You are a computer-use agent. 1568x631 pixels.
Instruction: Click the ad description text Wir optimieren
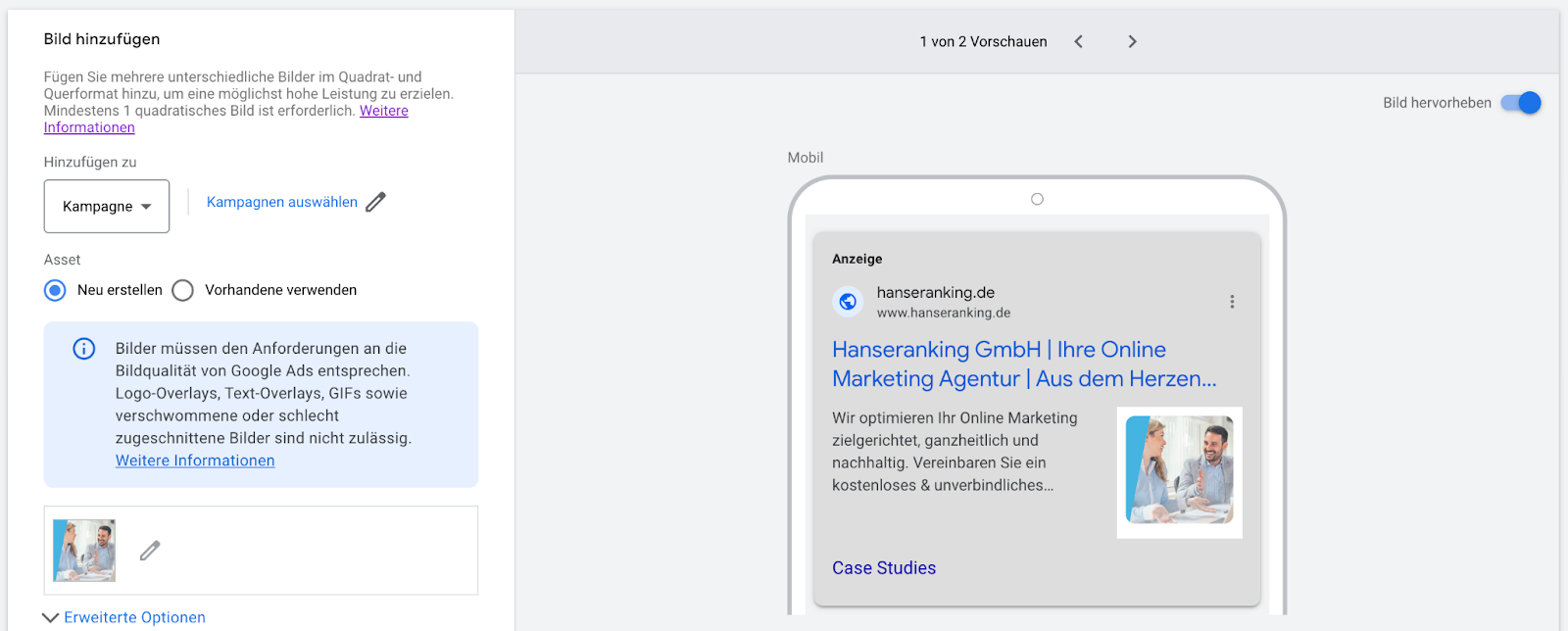[x=955, y=452]
